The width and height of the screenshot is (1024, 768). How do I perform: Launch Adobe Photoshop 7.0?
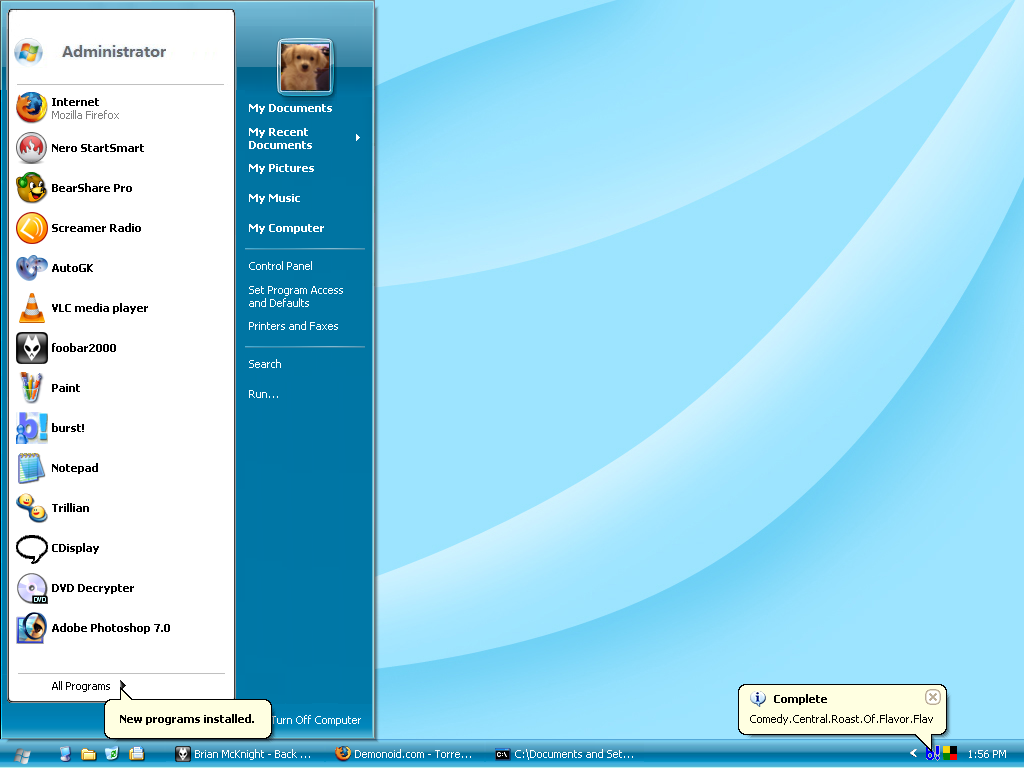[121, 628]
